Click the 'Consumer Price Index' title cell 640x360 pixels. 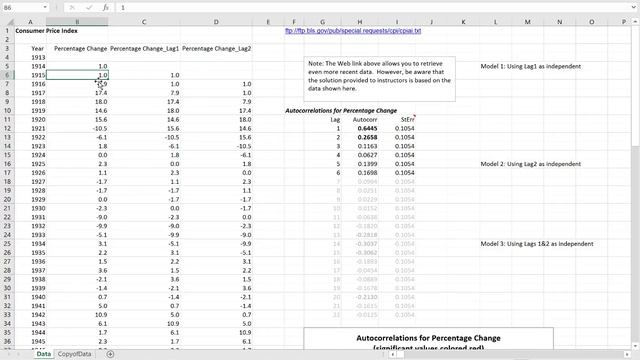[x=46, y=31]
